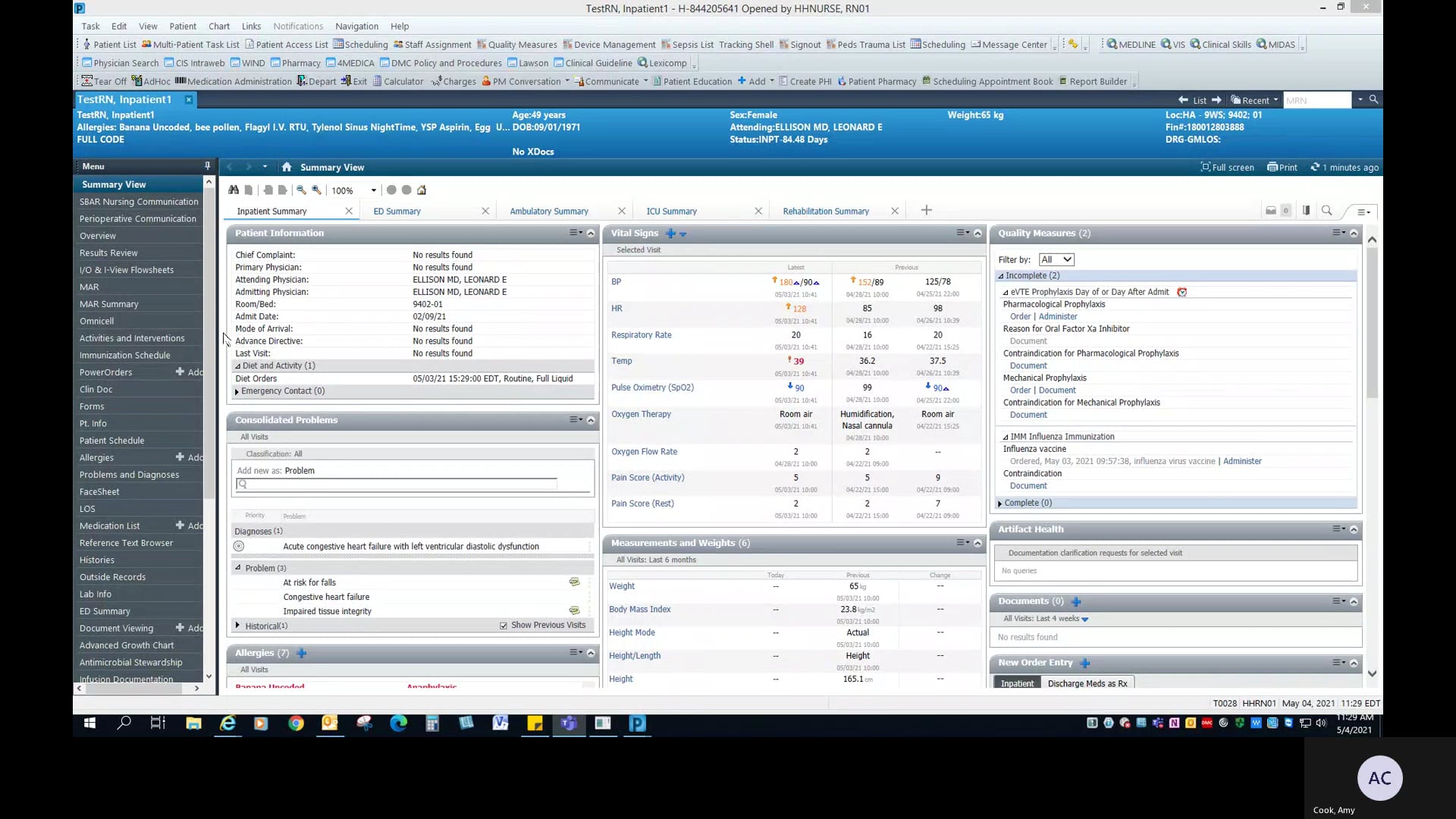Open the Body Mass Index measurement link
Image resolution: width=1456 pixels, height=819 pixels.
[639, 610]
